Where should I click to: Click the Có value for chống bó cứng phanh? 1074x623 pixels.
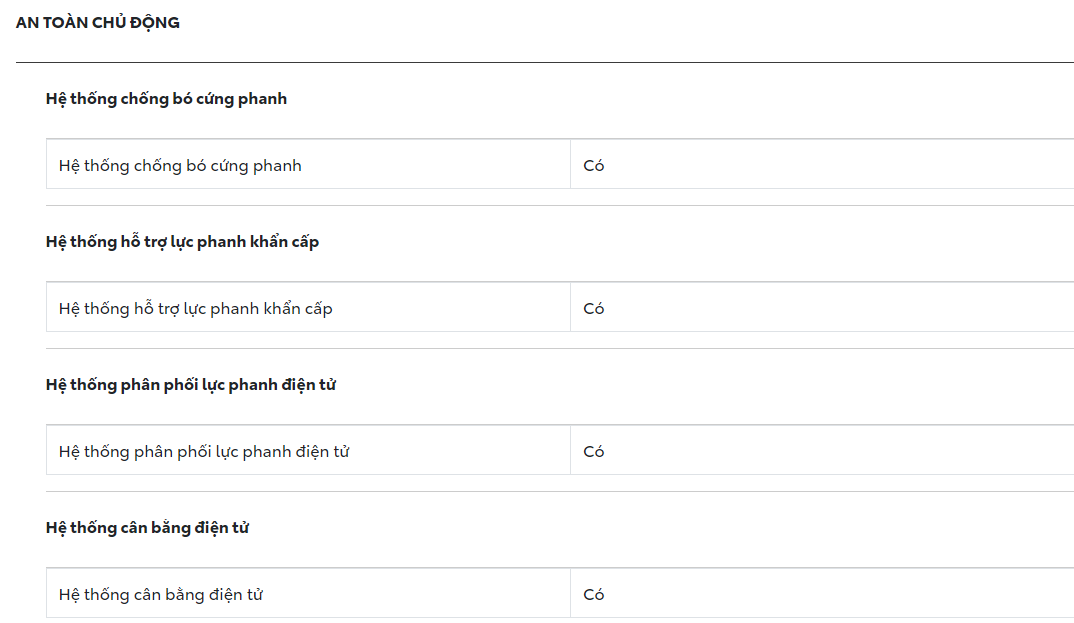pos(594,166)
